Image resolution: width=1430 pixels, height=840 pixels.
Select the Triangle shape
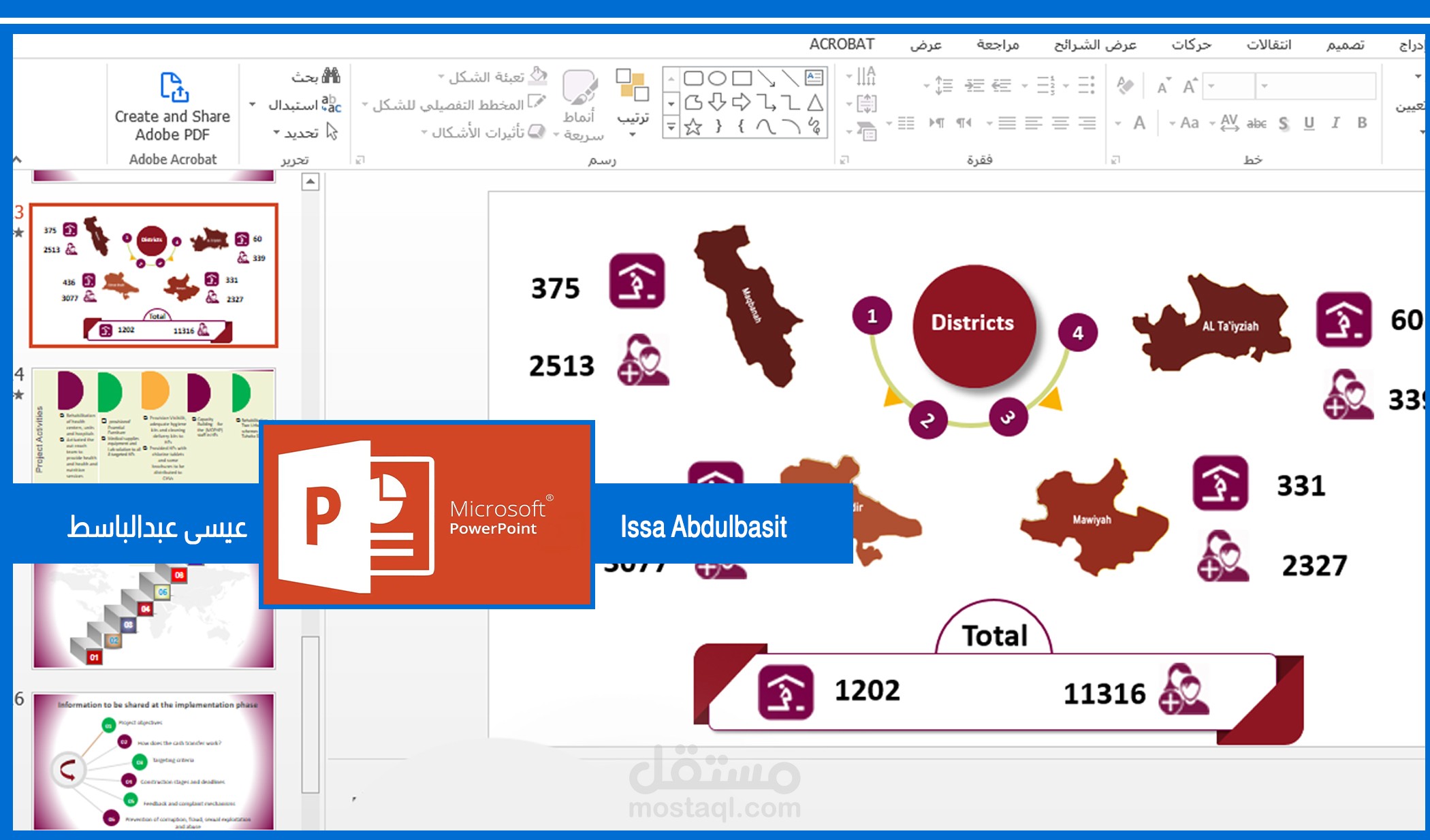click(814, 103)
